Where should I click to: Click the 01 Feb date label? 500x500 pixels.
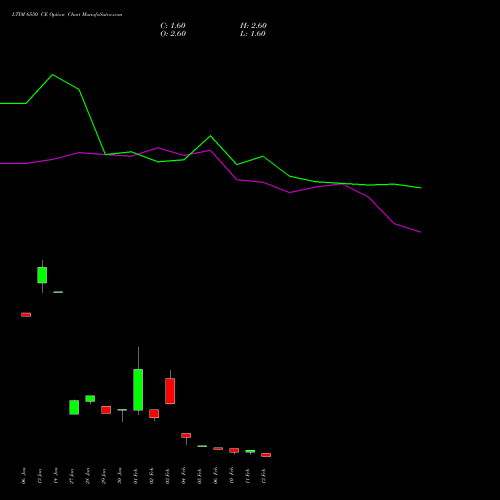tap(136, 476)
